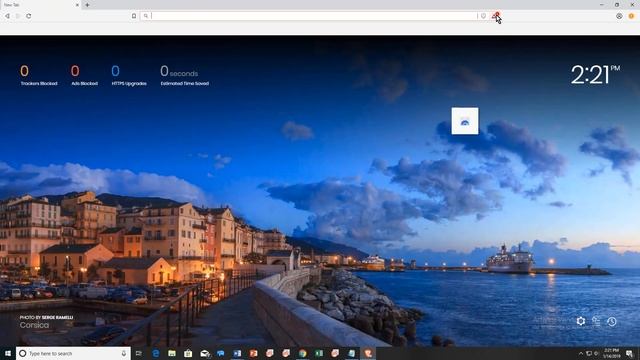Viewport: 640px width, 360px height.
Task: Click the 2:21 PM clock display
Action: [596, 75]
